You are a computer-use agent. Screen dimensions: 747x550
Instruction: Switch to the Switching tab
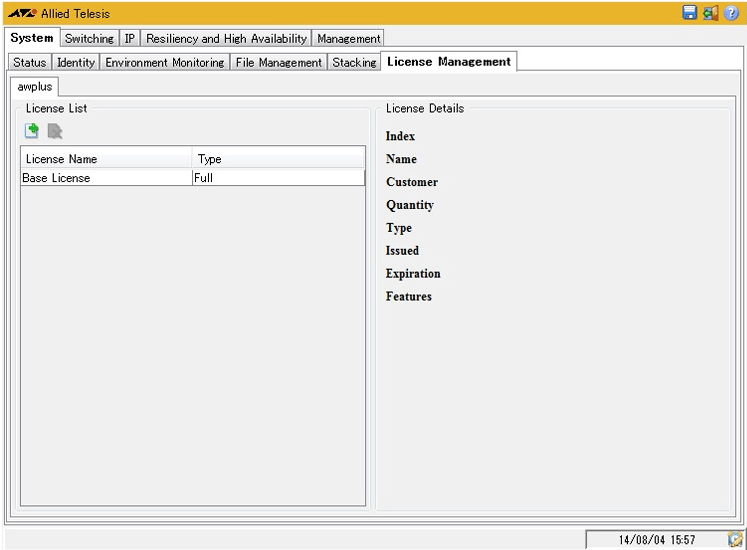click(x=89, y=39)
